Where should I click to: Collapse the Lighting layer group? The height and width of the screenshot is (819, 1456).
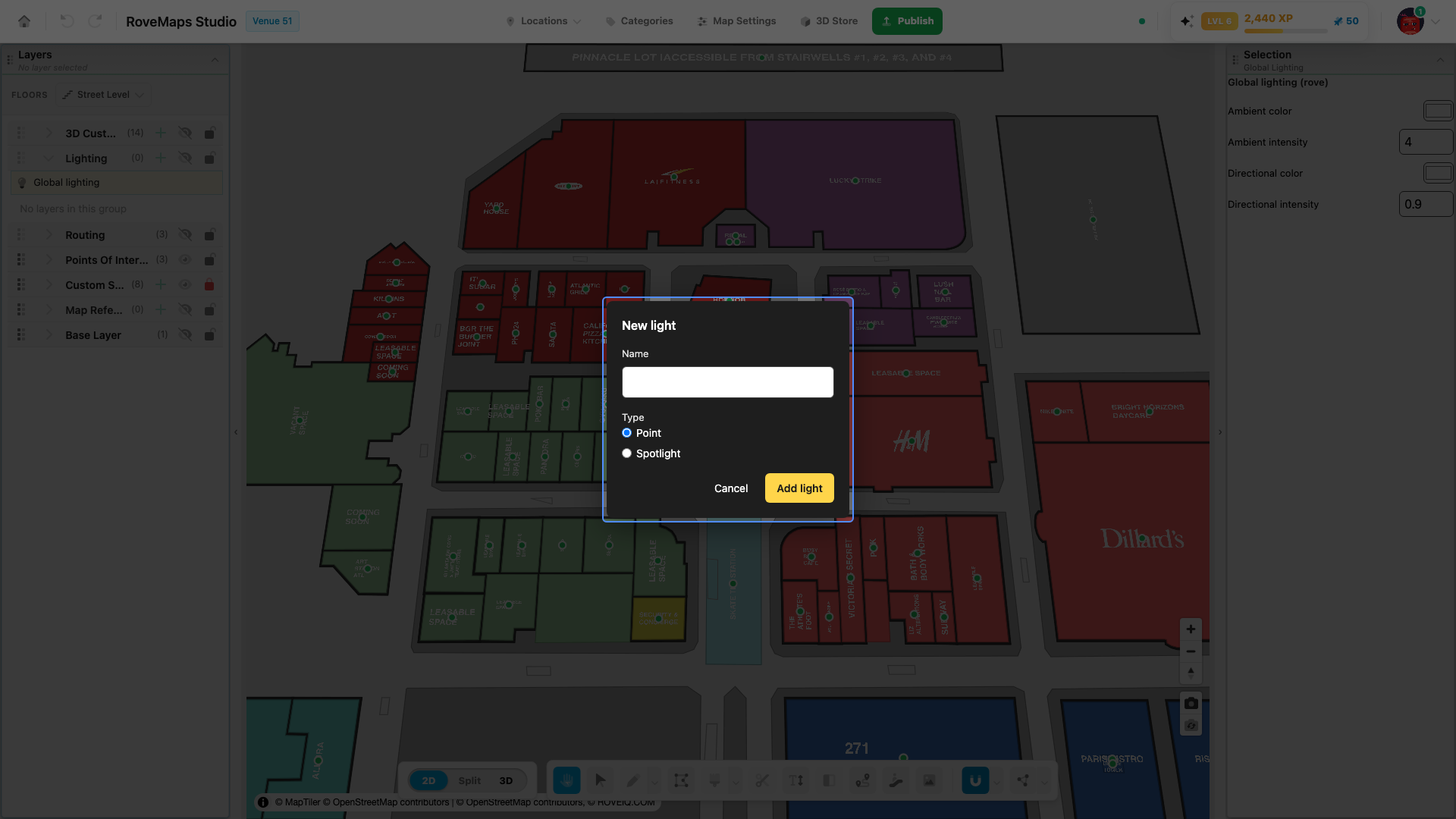click(49, 158)
